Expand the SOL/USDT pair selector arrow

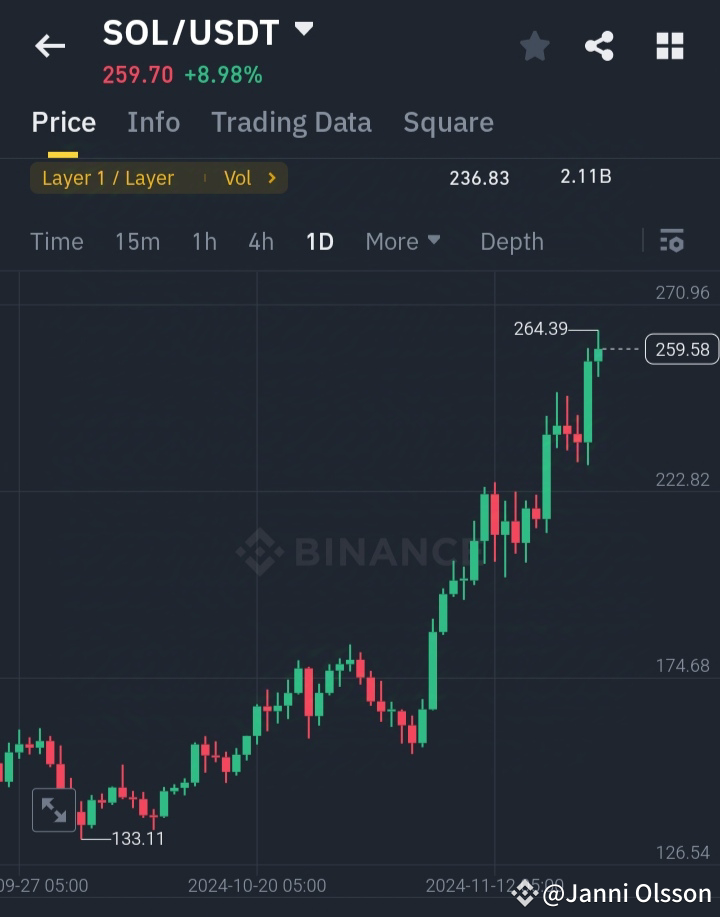(303, 30)
